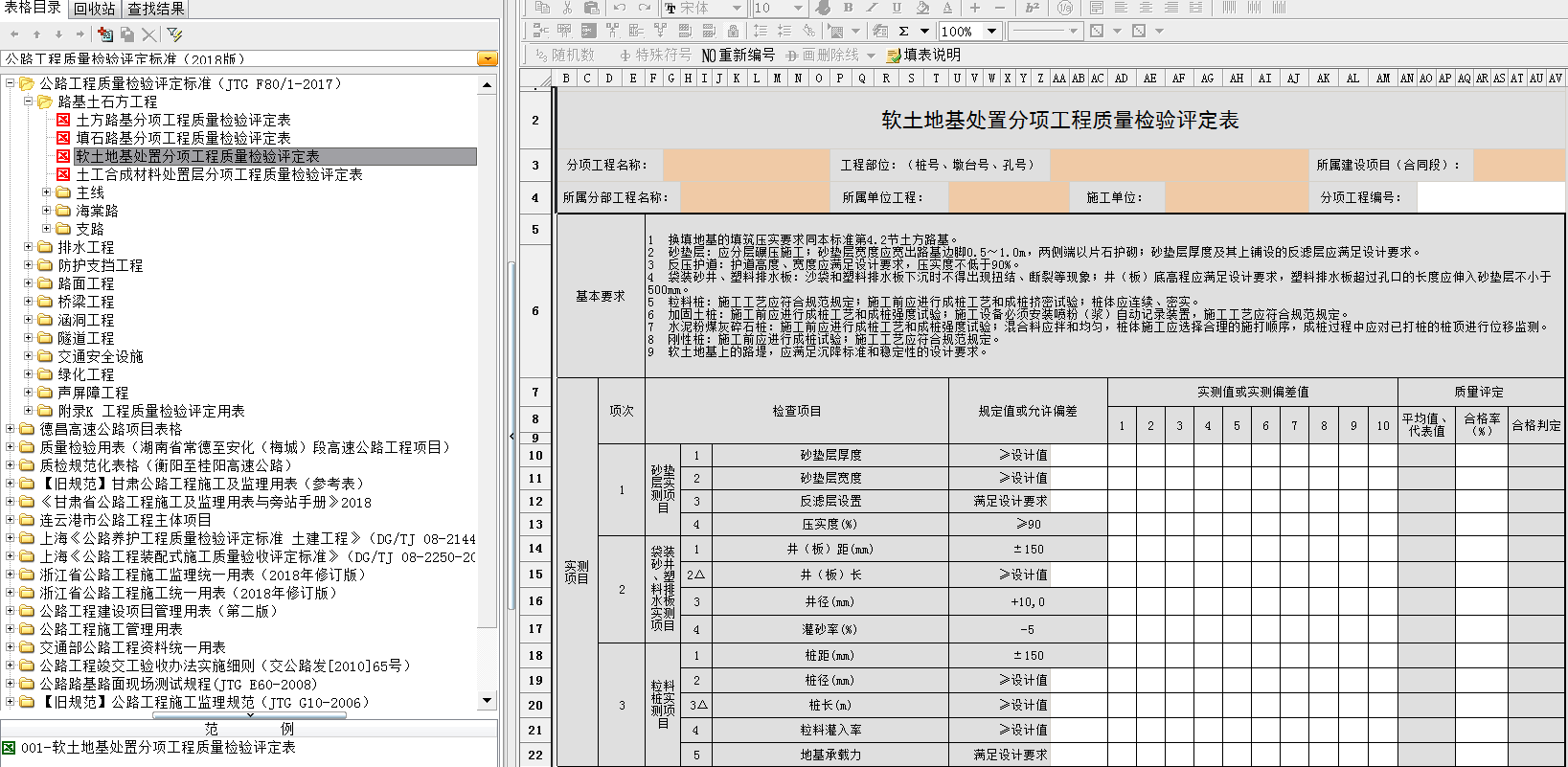Switch to the 查找结果 tab

point(155,9)
